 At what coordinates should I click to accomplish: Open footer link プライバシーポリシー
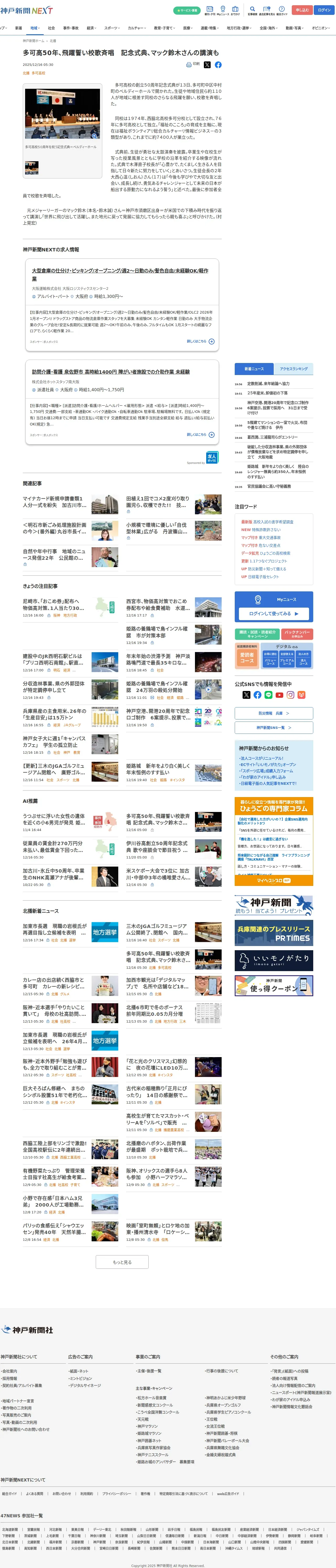pos(116,1493)
